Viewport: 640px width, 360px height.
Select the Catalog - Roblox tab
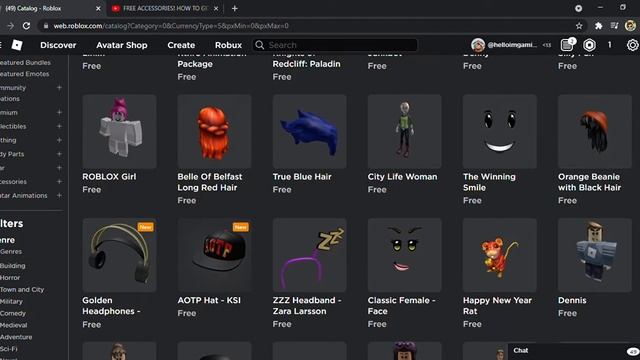pos(50,8)
